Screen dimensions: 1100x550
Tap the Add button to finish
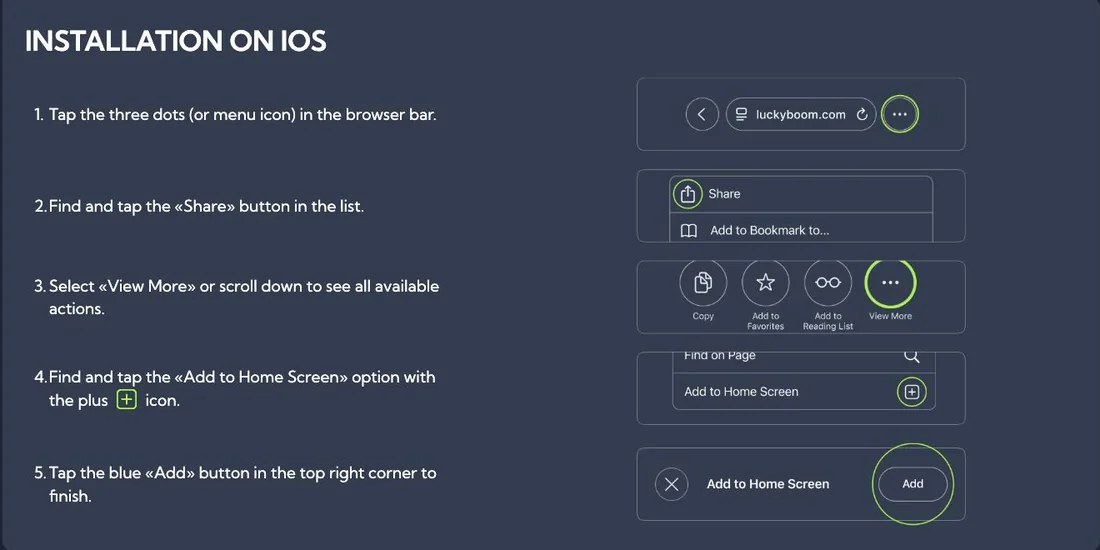[913, 484]
